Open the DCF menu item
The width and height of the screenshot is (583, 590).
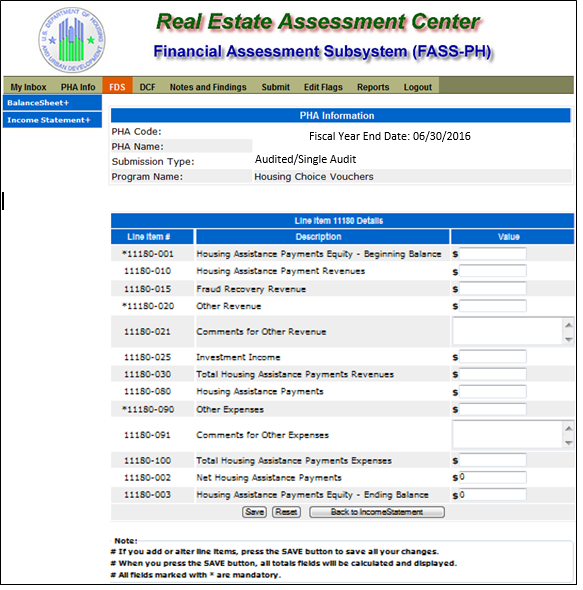[x=147, y=87]
